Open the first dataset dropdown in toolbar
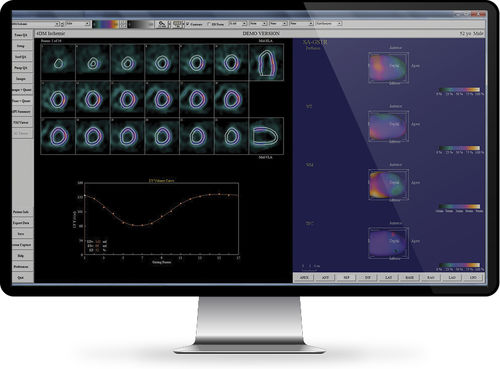Image resolution: width=500 pixels, height=369 pixels. 36,24
